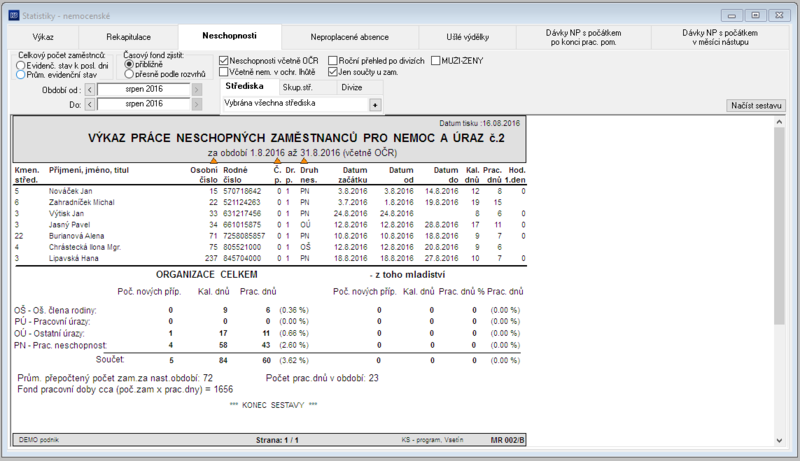Click Výtisk Jan row name
Image resolution: width=800 pixels, height=461 pixels.
(66, 214)
